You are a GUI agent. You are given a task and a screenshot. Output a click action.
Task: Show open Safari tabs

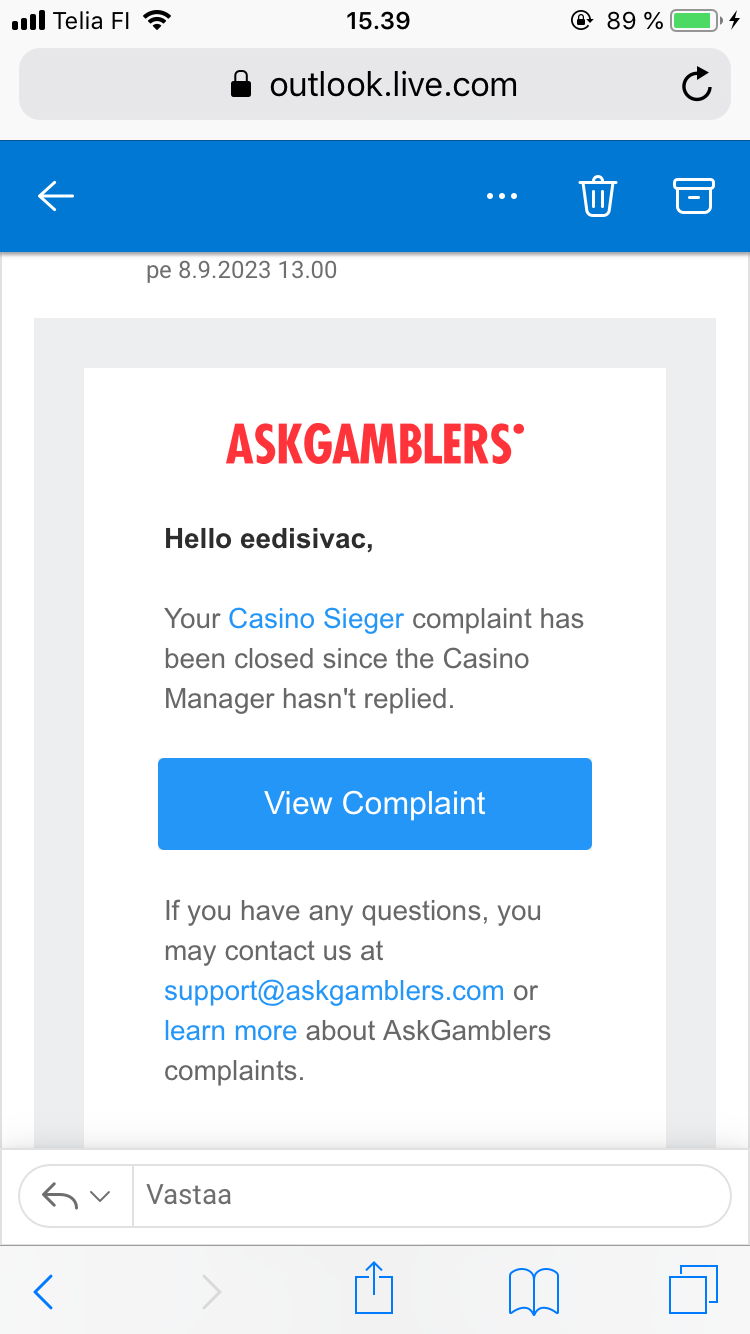pos(692,1290)
